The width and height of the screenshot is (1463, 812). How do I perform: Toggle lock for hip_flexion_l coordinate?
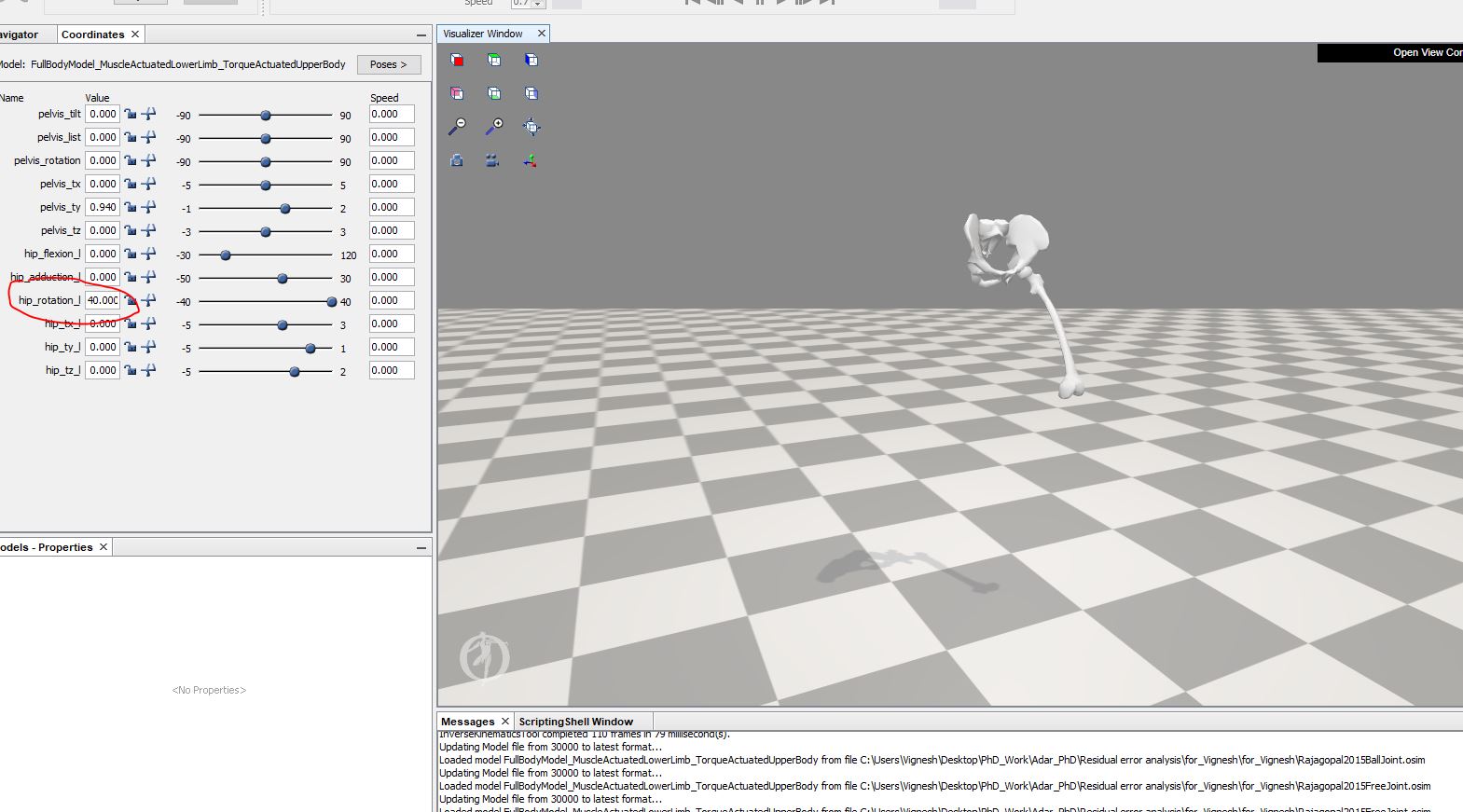coord(131,254)
